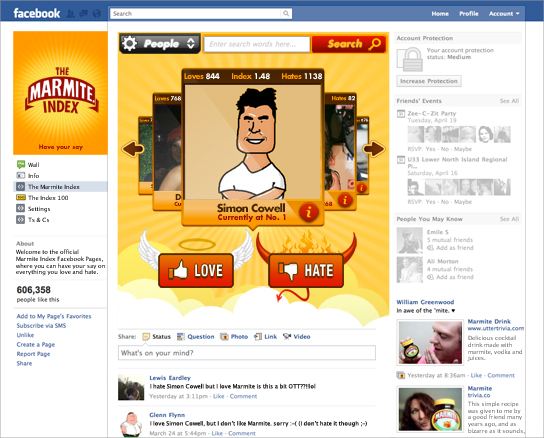
Task: Go to Home in the top bar
Action: (x=440, y=14)
